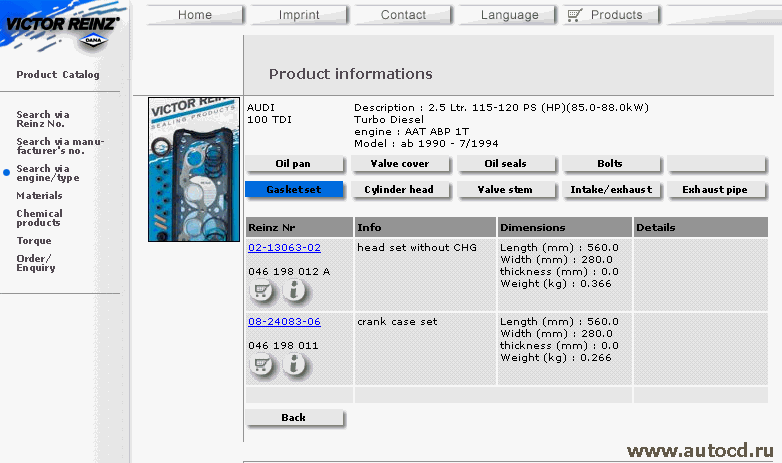Add 08-24083-06 to the shopping cart
Screen dimensions: 782x463
(261, 365)
